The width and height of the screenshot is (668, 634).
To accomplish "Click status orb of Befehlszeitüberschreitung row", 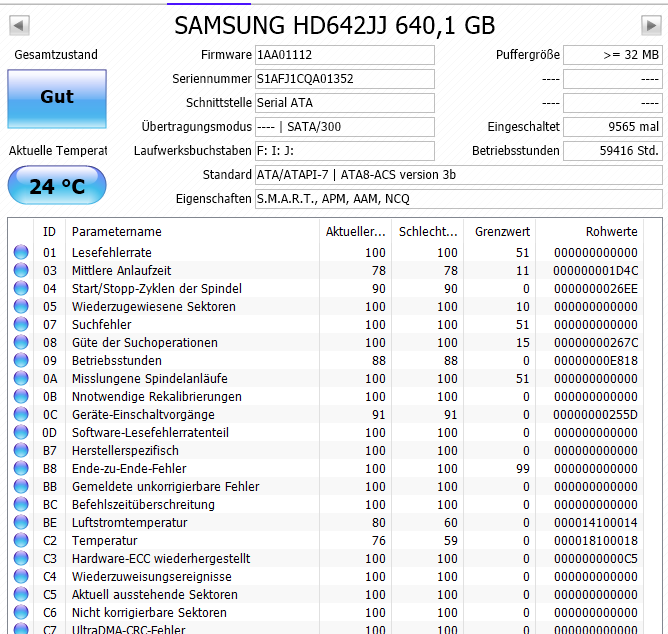I will [x=21, y=504].
